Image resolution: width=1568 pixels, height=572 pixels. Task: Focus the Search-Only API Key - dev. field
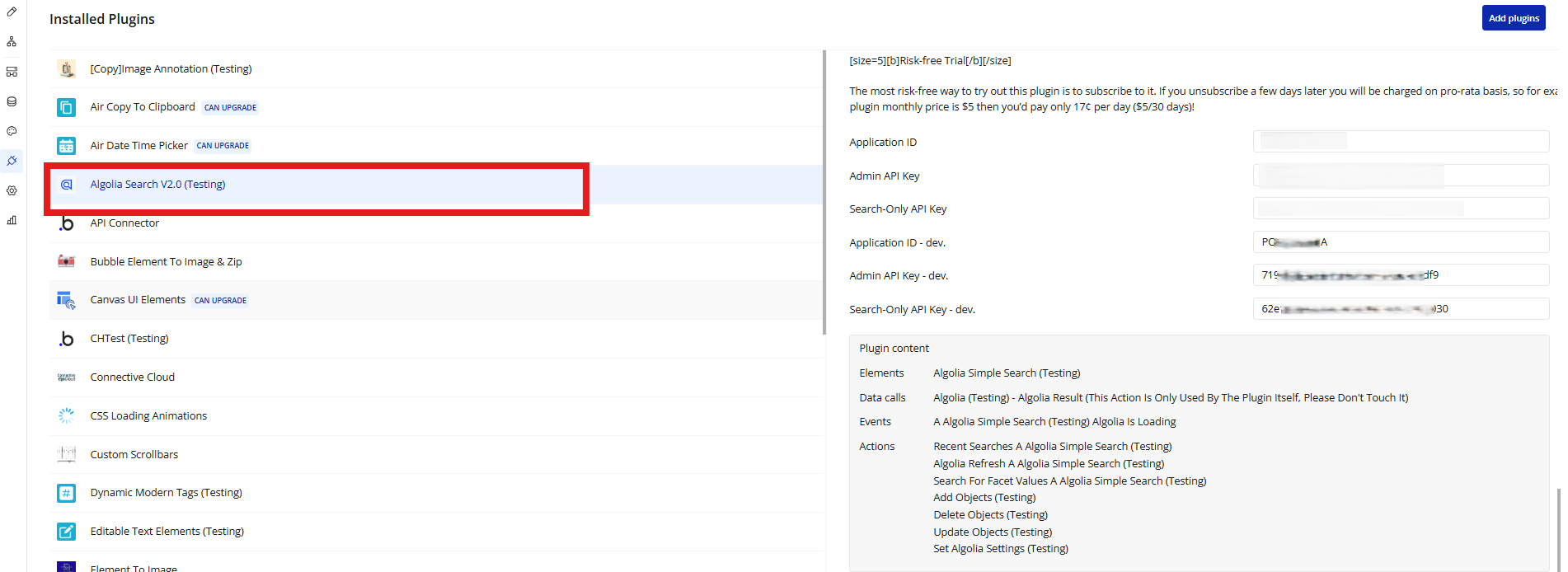click(x=1401, y=309)
